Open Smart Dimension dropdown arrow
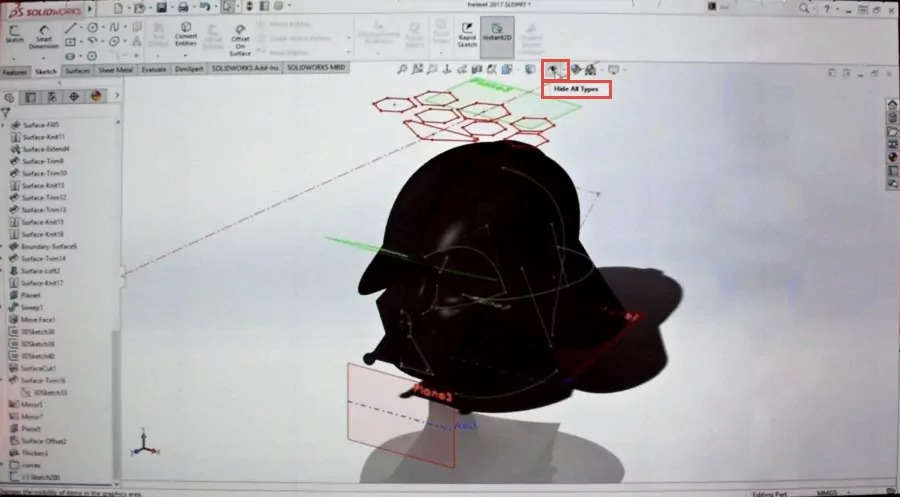Viewport: 900px width, 497px height. coord(44,59)
